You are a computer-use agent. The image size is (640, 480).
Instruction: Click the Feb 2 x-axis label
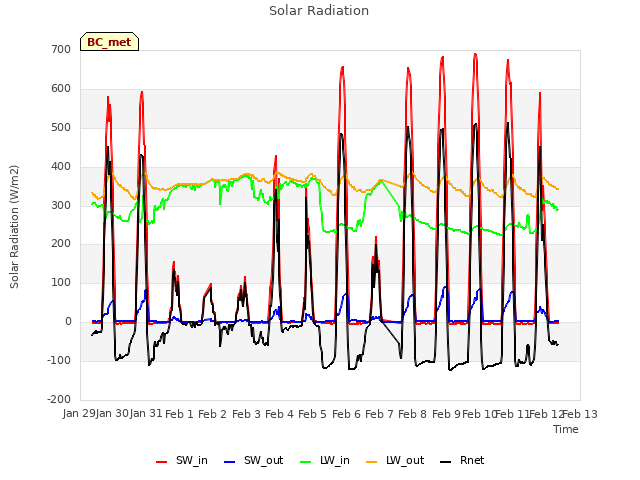[x=212, y=414]
